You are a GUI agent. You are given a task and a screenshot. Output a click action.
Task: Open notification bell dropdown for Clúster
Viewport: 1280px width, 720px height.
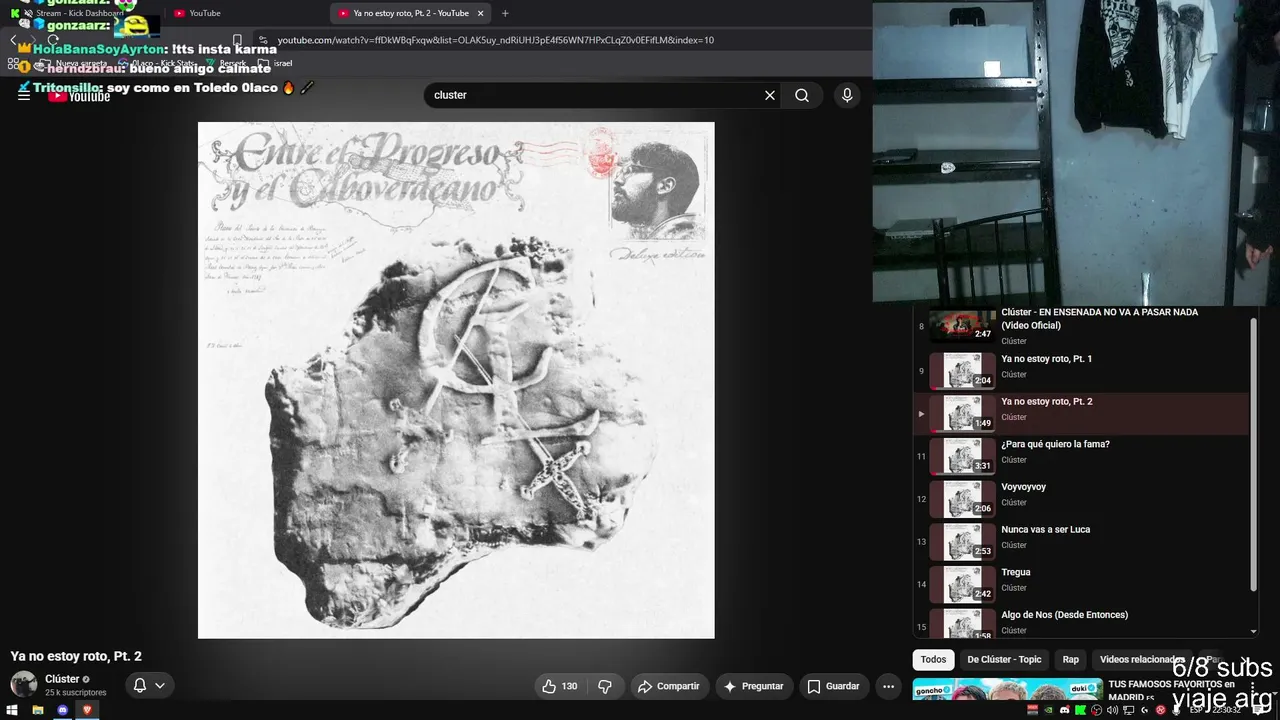click(148, 685)
